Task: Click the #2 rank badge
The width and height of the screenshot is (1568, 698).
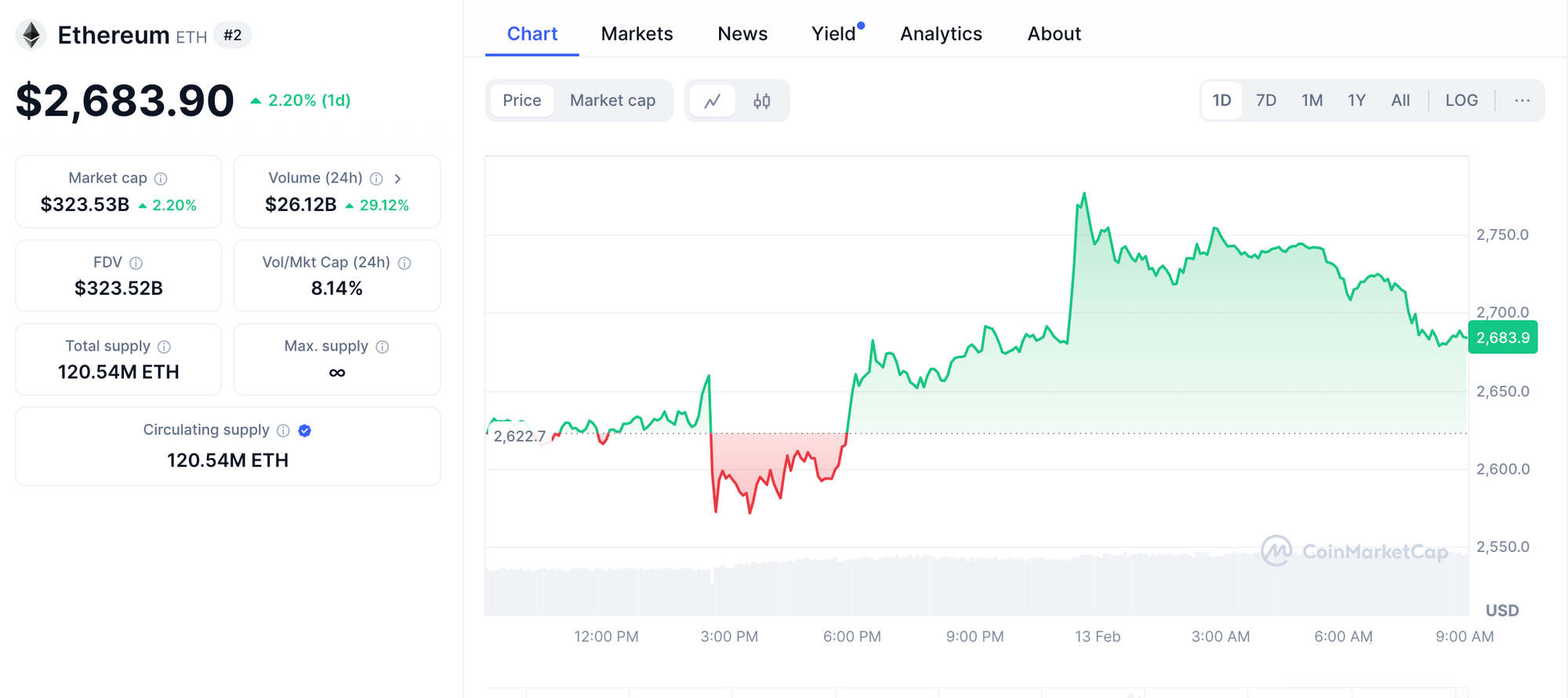Action: point(232,35)
